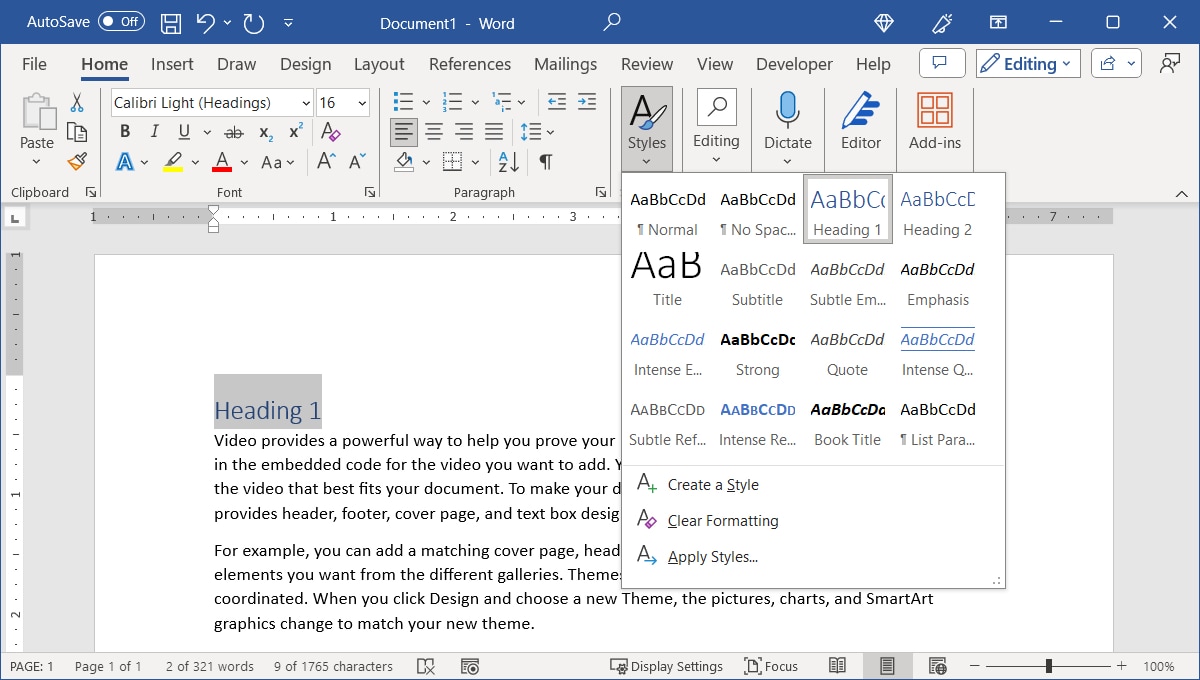Screen dimensions: 1200x680
Task: Toggle paragraph mark display
Action: (545, 161)
